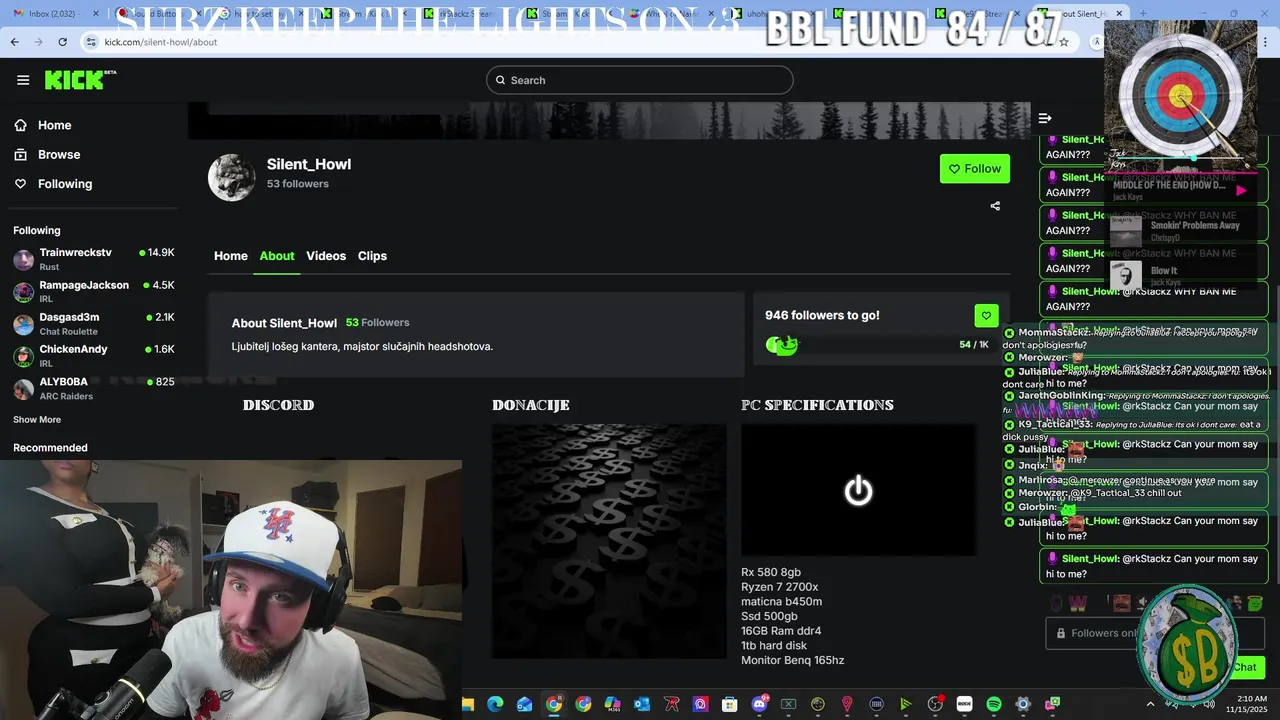The width and height of the screenshot is (1280, 720).
Task: Open Trainwreckstv channel in Following list
Action: 94,259
